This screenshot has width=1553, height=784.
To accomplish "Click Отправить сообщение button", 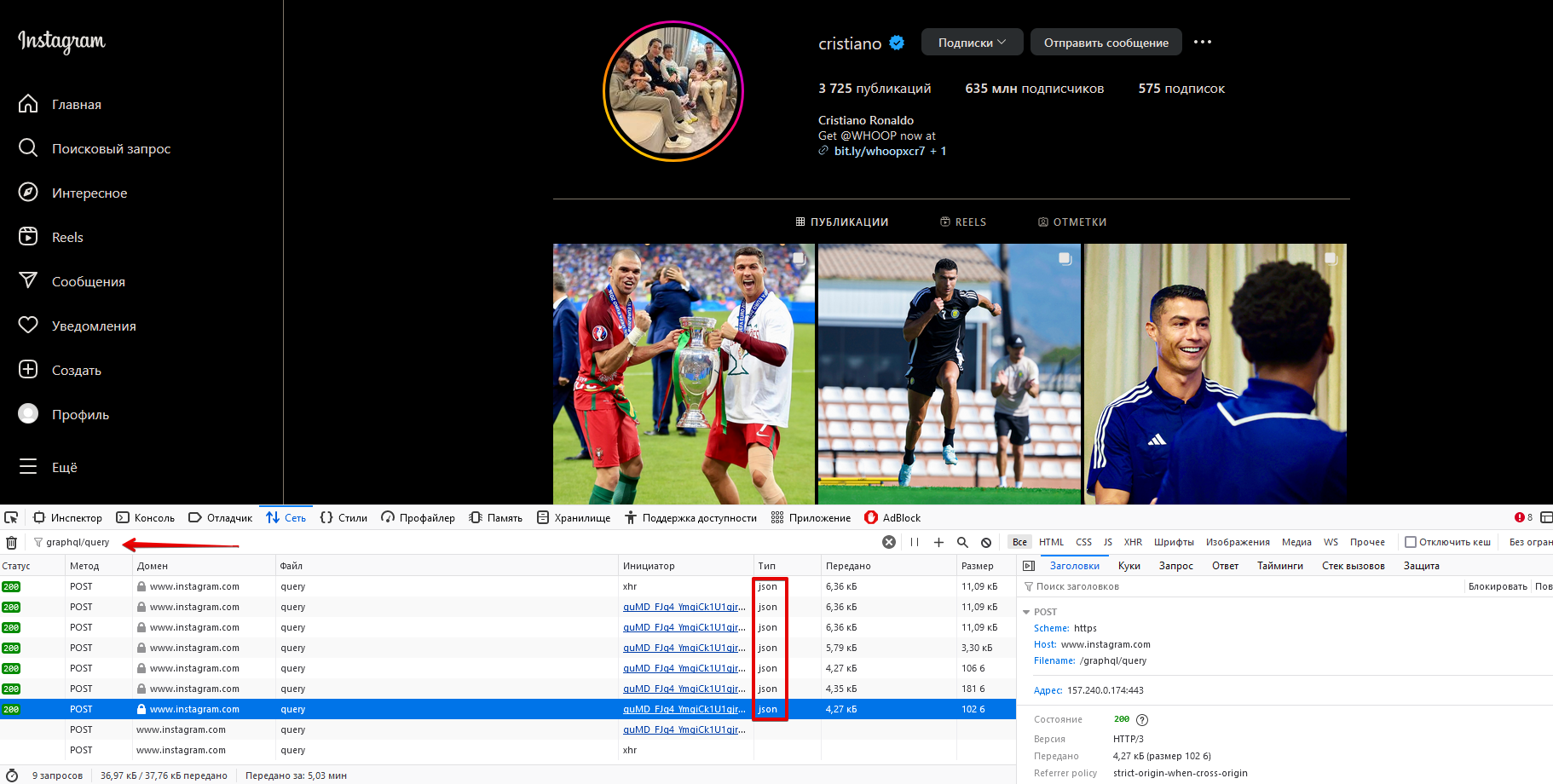I will point(1106,43).
